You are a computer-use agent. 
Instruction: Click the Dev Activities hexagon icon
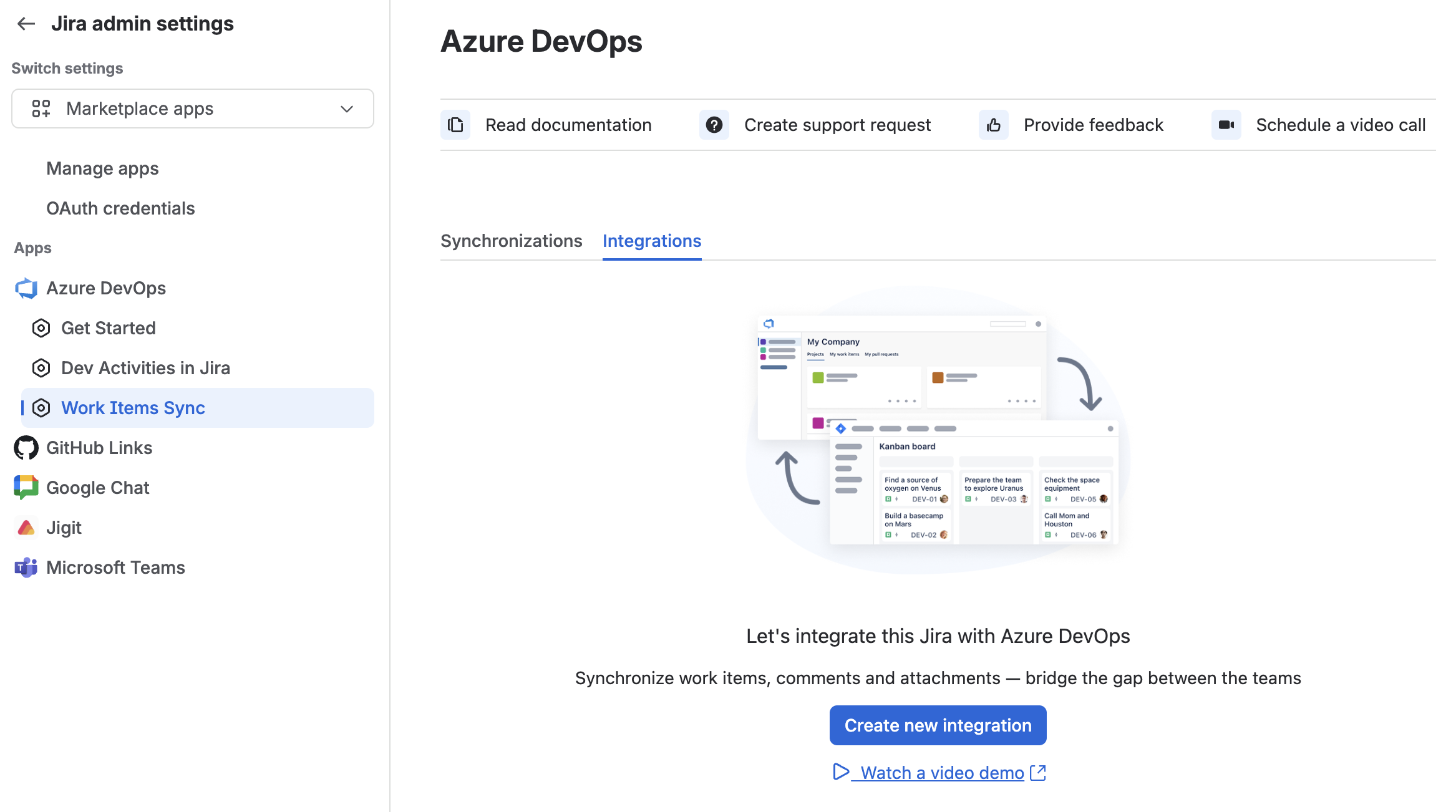tap(41, 368)
